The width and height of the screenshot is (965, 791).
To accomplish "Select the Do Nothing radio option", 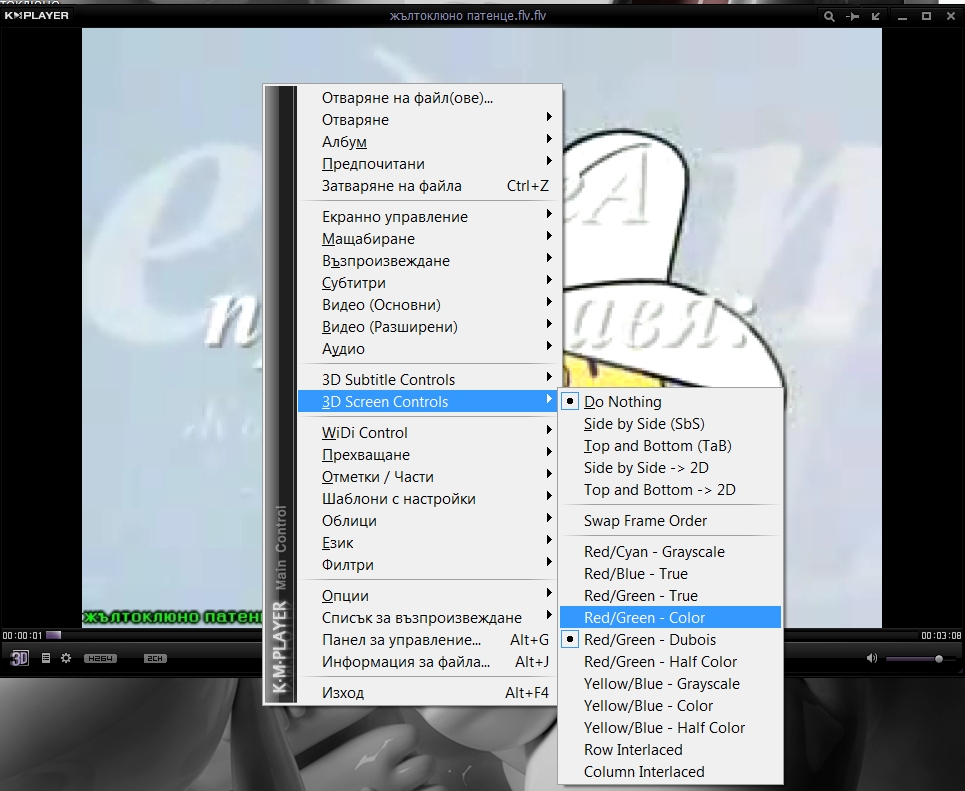I will coord(622,402).
